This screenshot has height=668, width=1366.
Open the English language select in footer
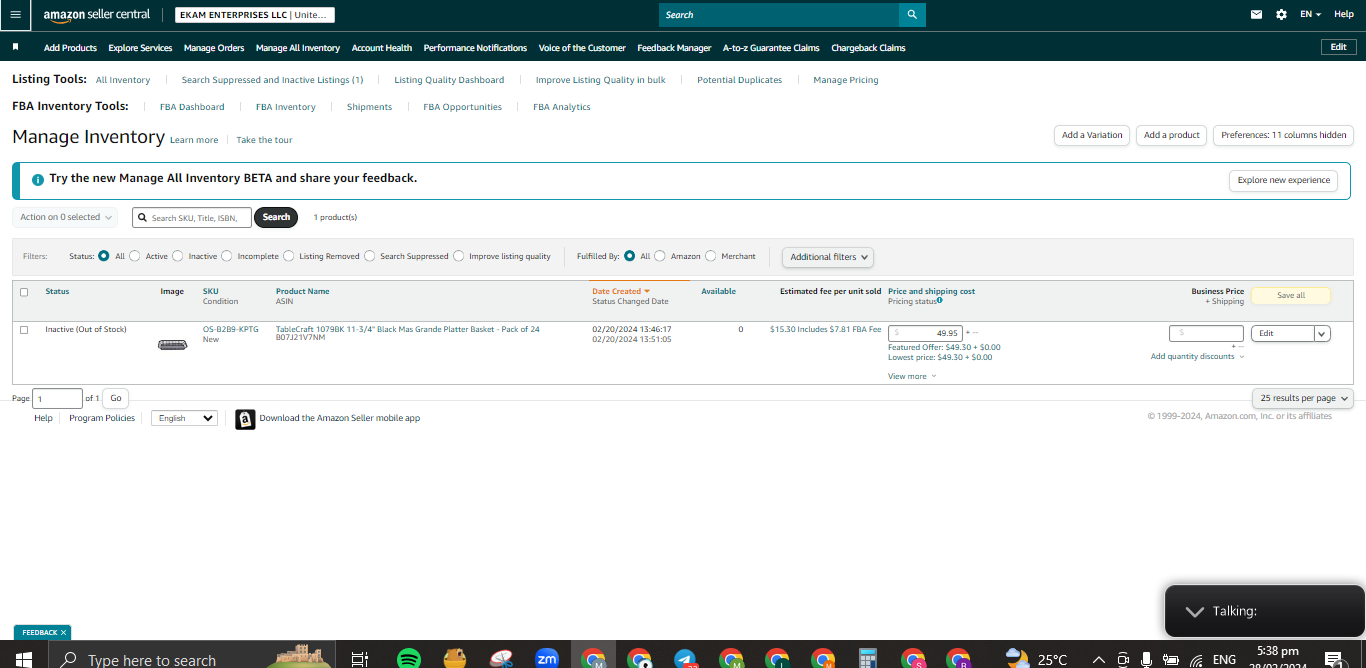[184, 418]
